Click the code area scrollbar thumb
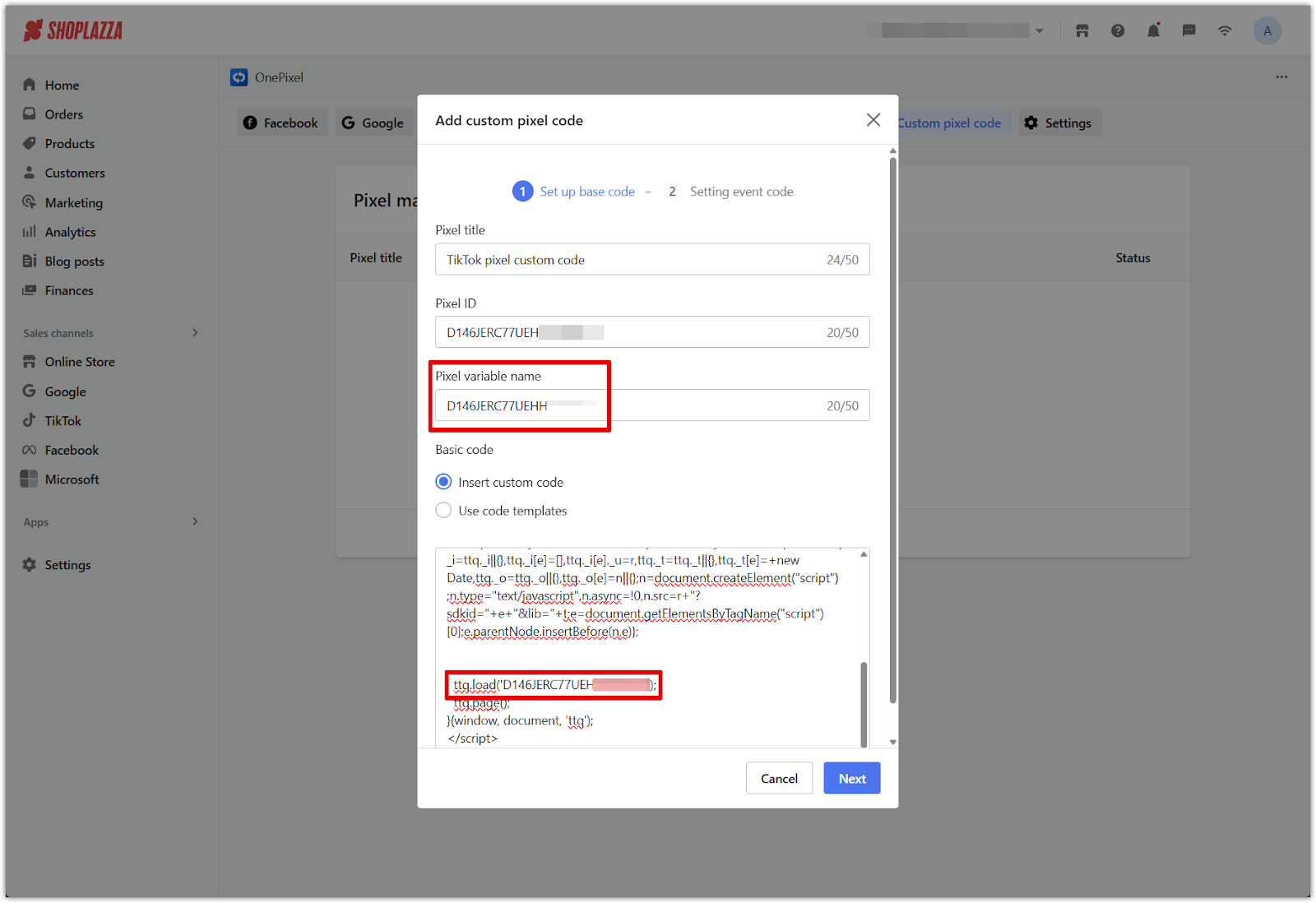Screen dimensions: 1316x903 coord(864,704)
